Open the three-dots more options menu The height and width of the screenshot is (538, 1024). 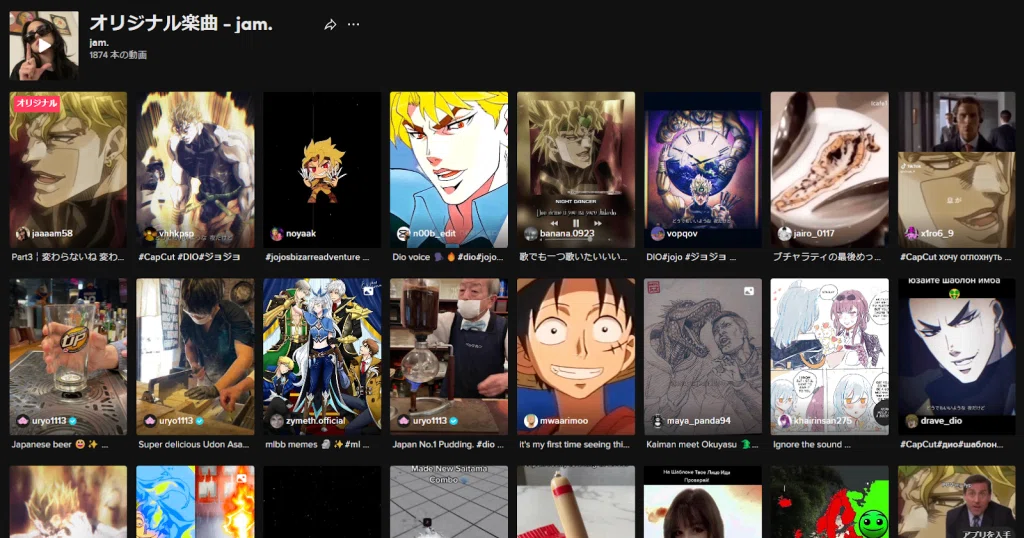tap(353, 24)
